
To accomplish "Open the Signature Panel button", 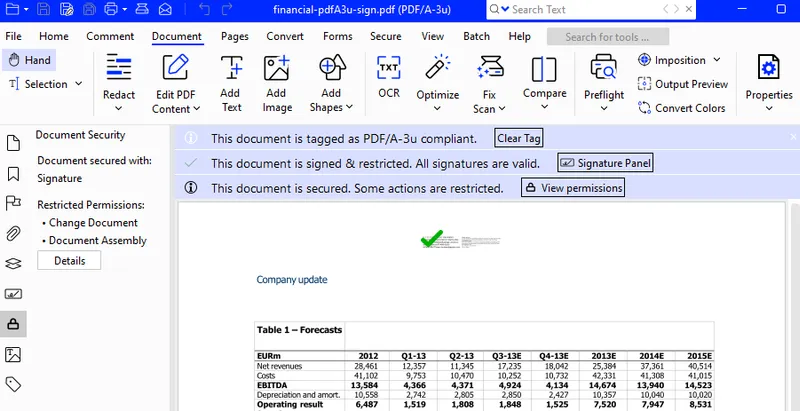I will click(605, 163).
